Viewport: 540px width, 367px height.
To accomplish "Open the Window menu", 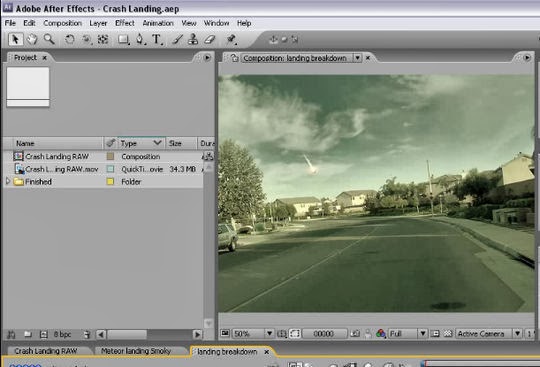I will (216, 23).
